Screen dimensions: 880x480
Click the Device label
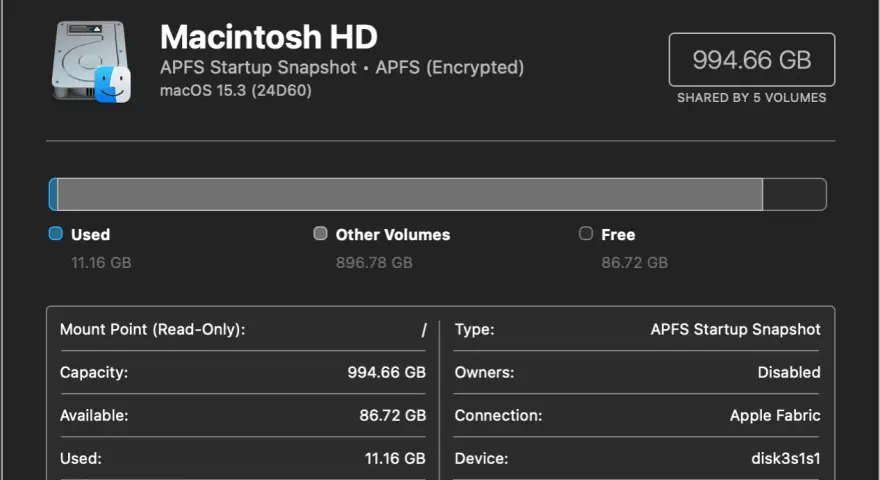click(x=482, y=459)
